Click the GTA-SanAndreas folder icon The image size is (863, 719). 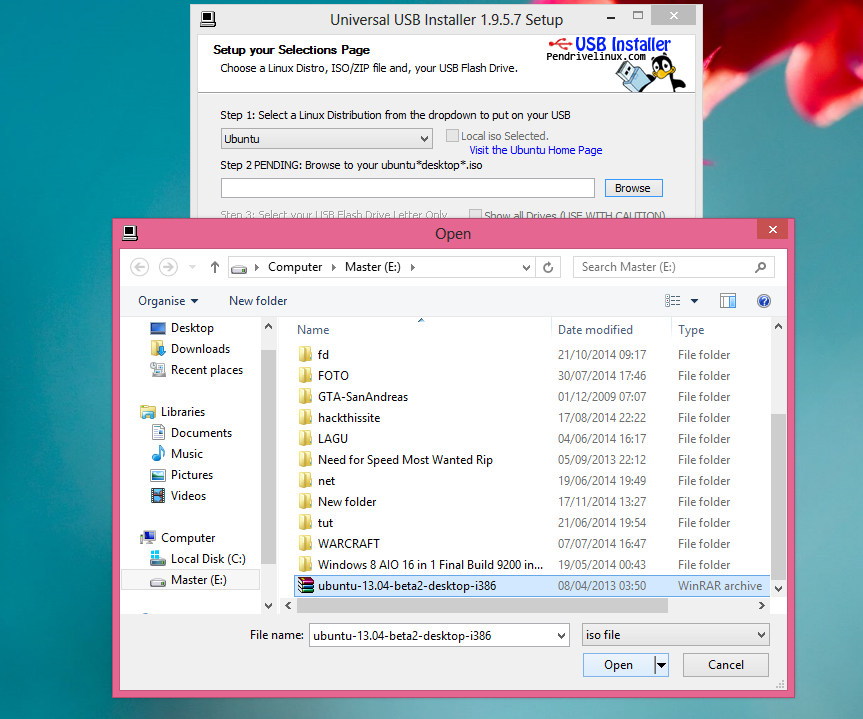(305, 396)
